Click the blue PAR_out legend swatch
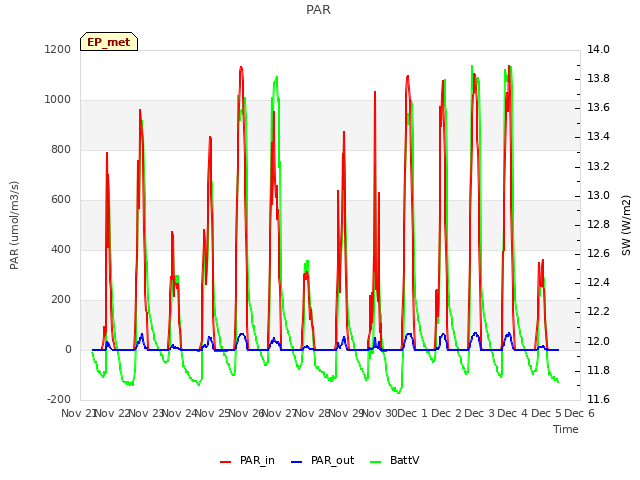The width and height of the screenshot is (640, 480). (x=297, y=462)
